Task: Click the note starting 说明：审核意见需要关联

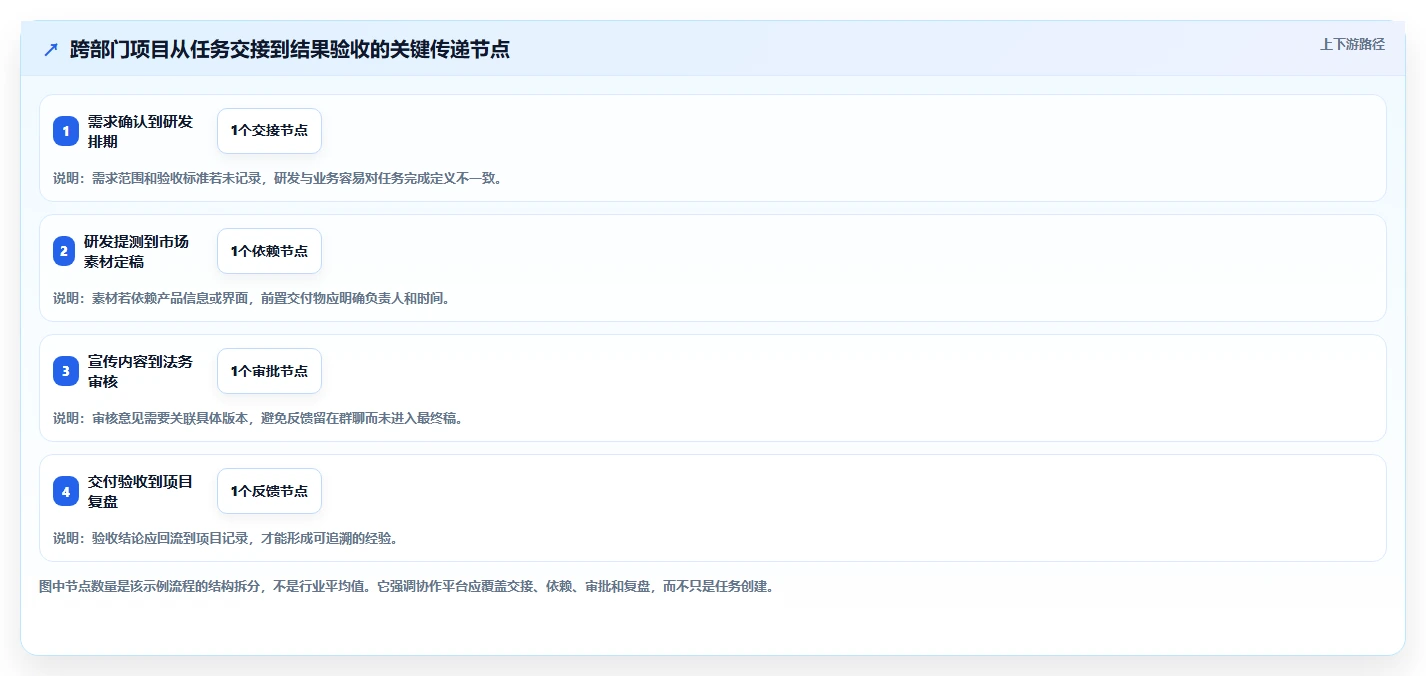Action: (258, 418)
